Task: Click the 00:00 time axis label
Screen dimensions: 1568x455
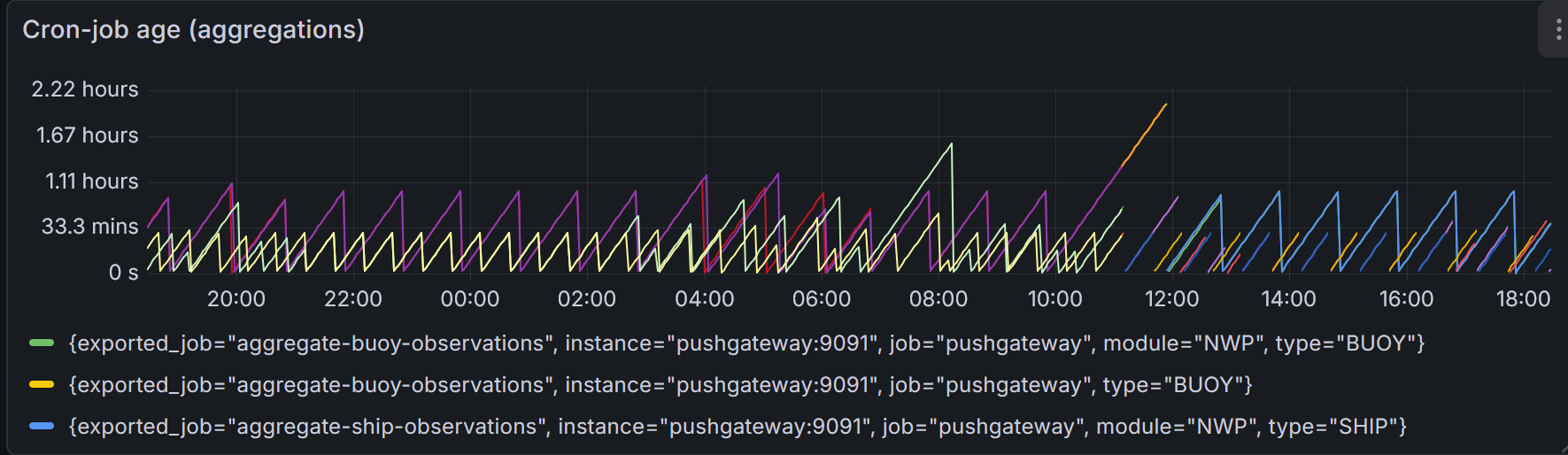Action: point(470,299)
